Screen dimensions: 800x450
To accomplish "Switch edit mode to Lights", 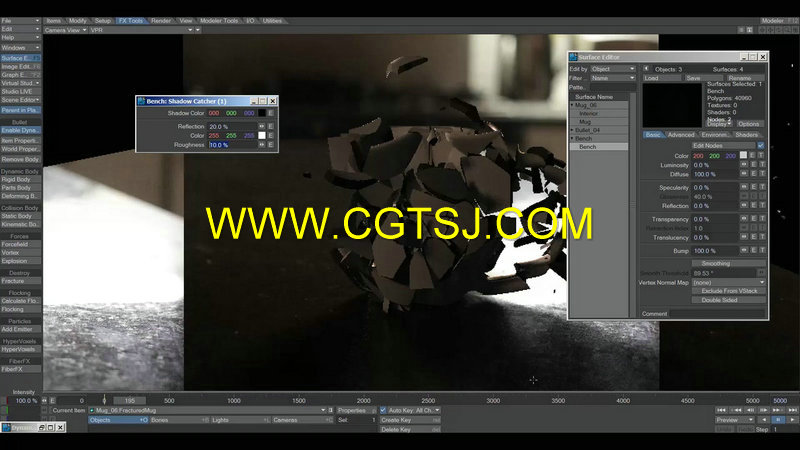I will pos(241,420).
